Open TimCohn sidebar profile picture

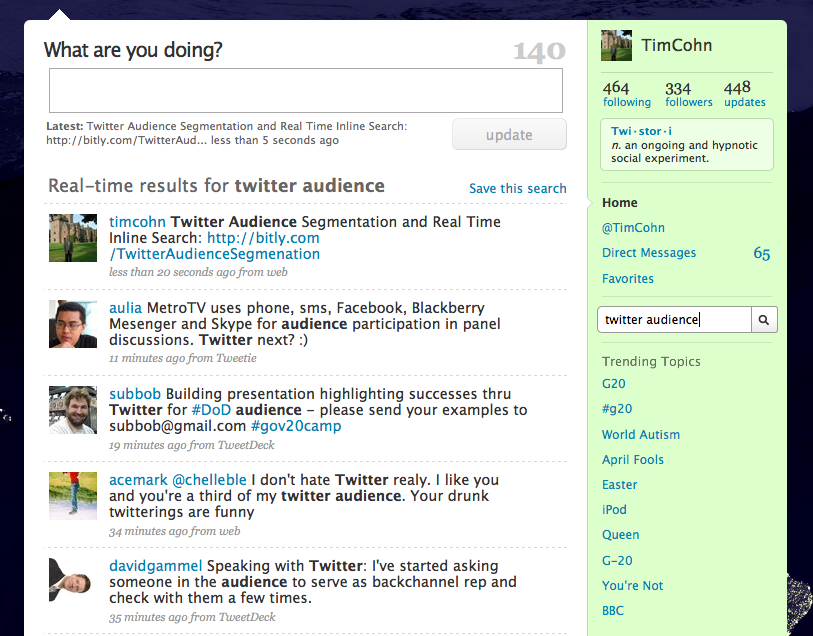pyautogui.click(x=617, y=46)
